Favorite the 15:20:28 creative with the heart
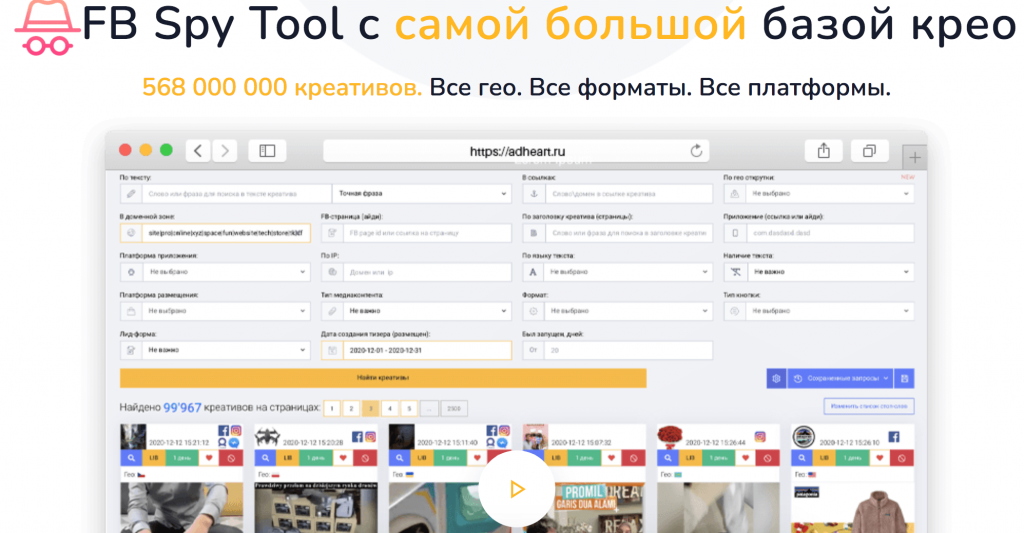Image resolution: width=1024 pixels, height=533 pixels. click(x=344, y=458)
